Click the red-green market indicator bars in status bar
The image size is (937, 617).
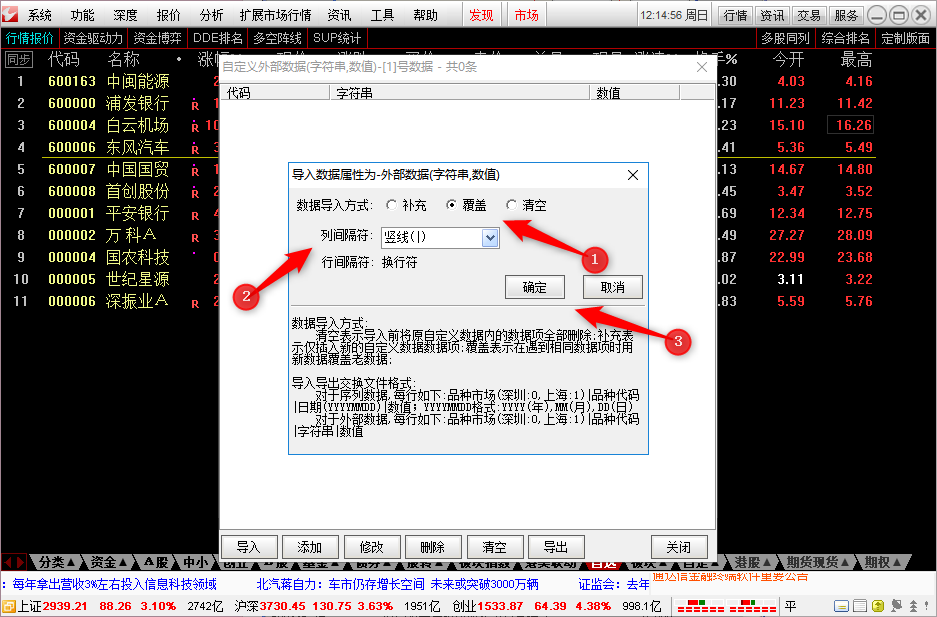(726, 606)
